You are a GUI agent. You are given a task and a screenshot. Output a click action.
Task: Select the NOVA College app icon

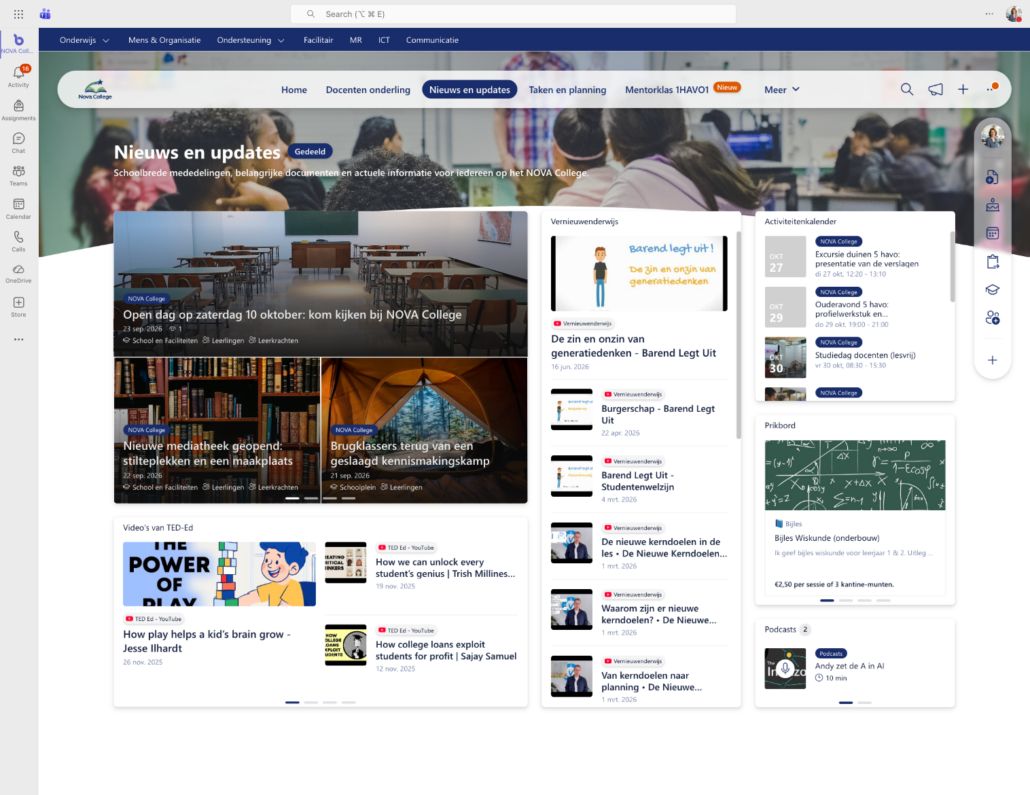point(18,43)
